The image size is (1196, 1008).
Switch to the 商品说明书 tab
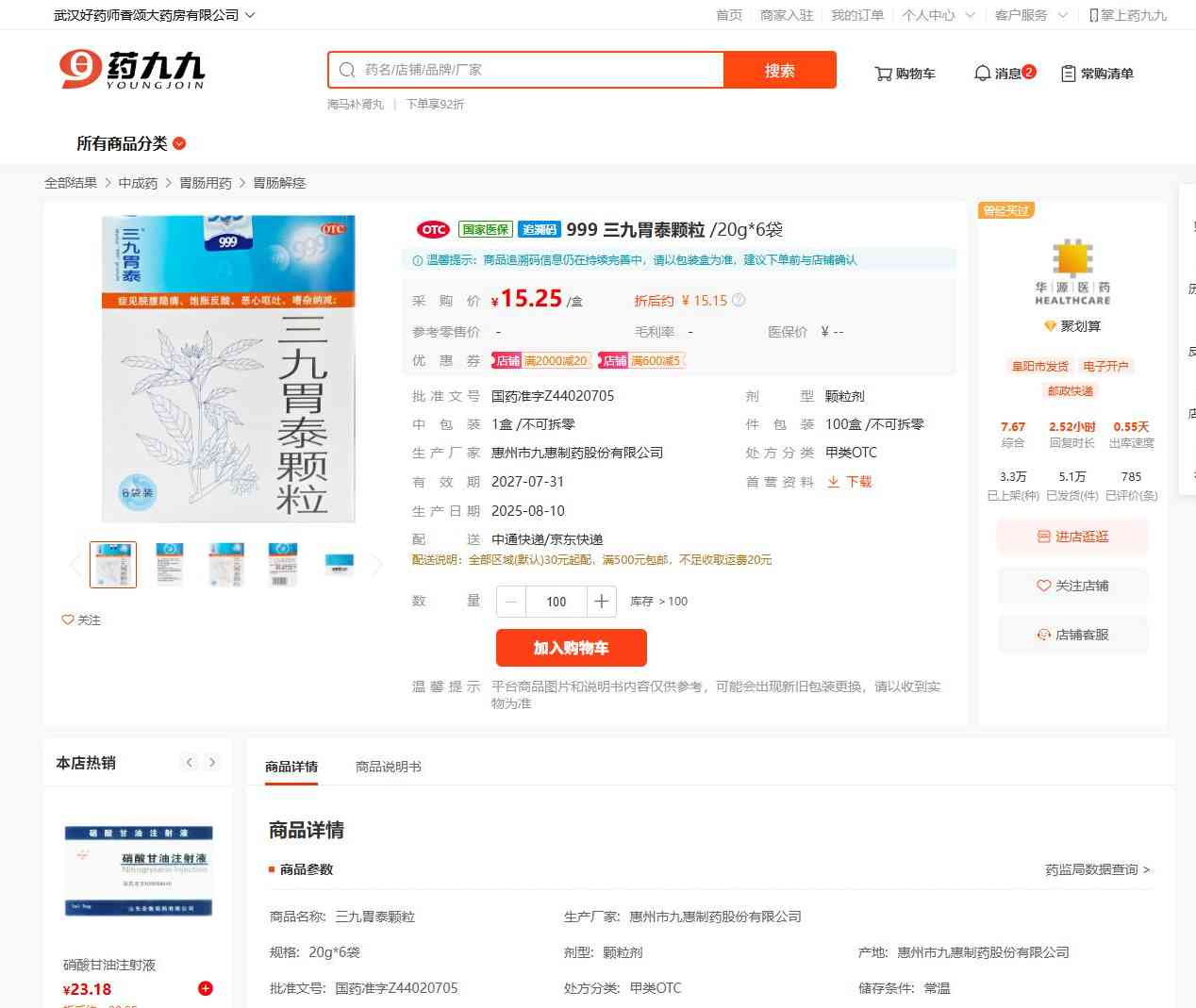coord(388,767)
